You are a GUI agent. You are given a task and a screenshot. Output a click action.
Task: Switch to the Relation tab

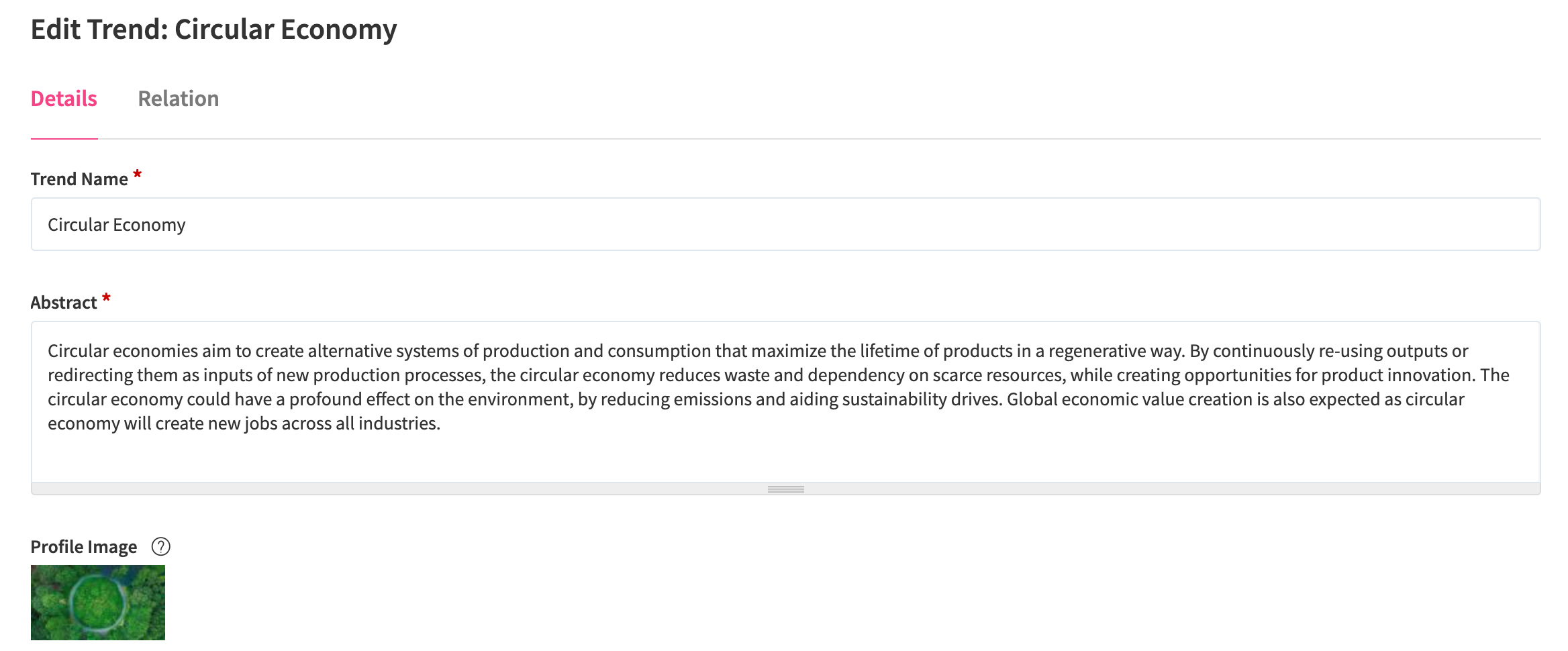point(178,99)
